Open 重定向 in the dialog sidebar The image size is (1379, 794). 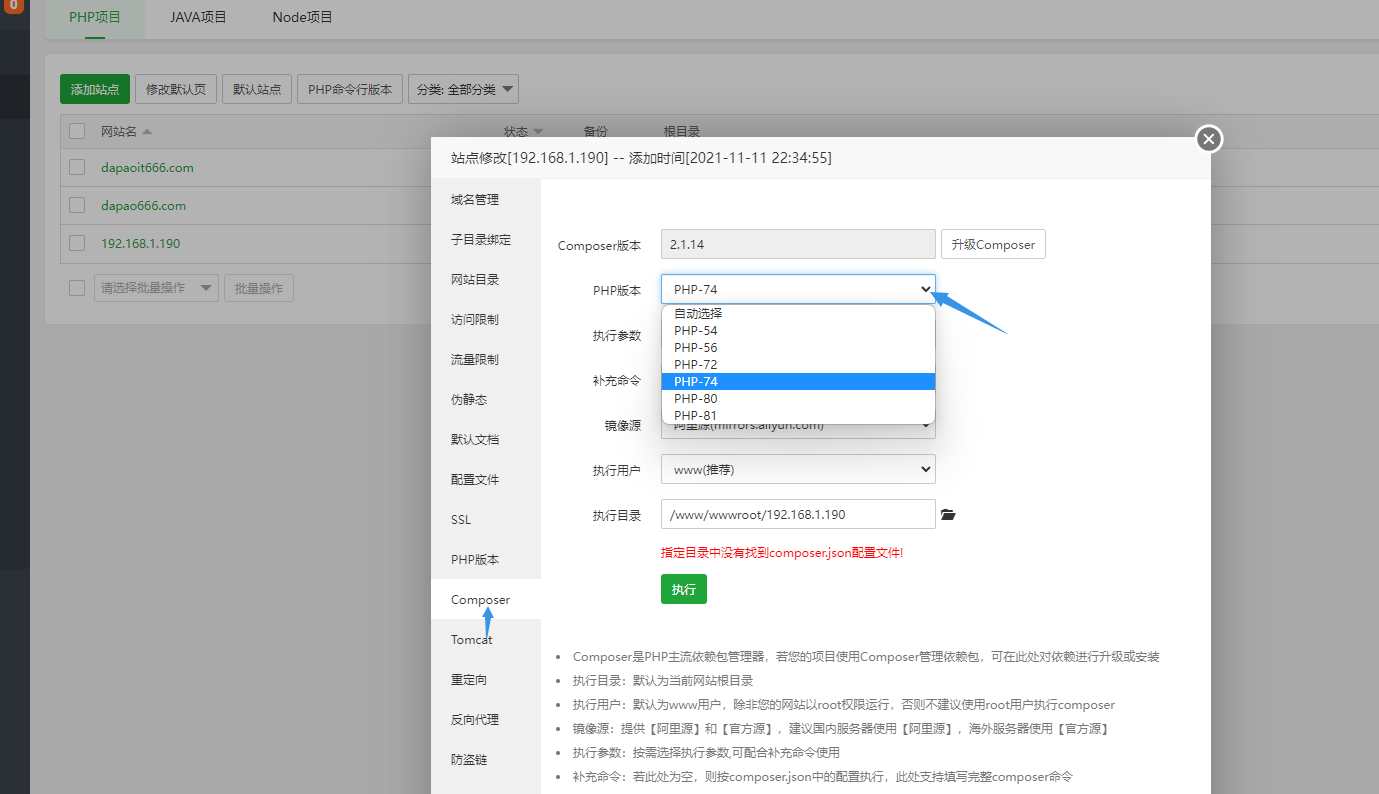pyautogui.click(x=486, y=680)
